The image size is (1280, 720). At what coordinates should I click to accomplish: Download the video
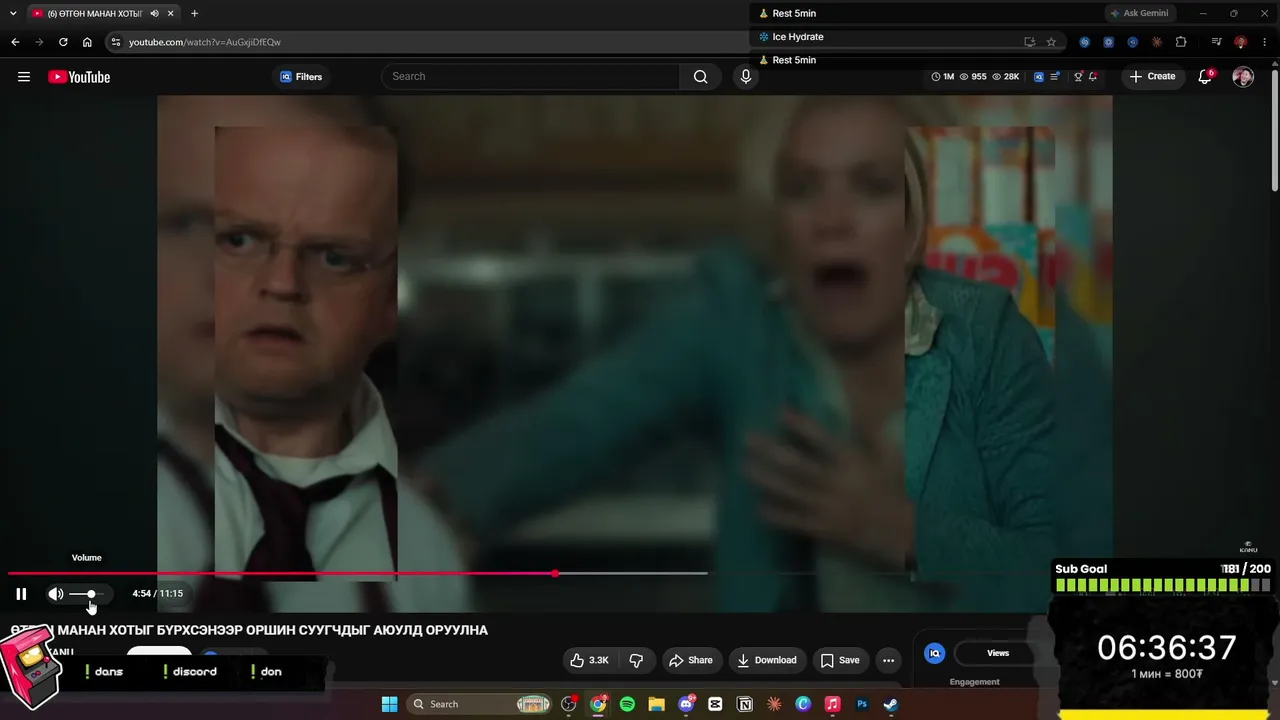[x=767, y=660]
